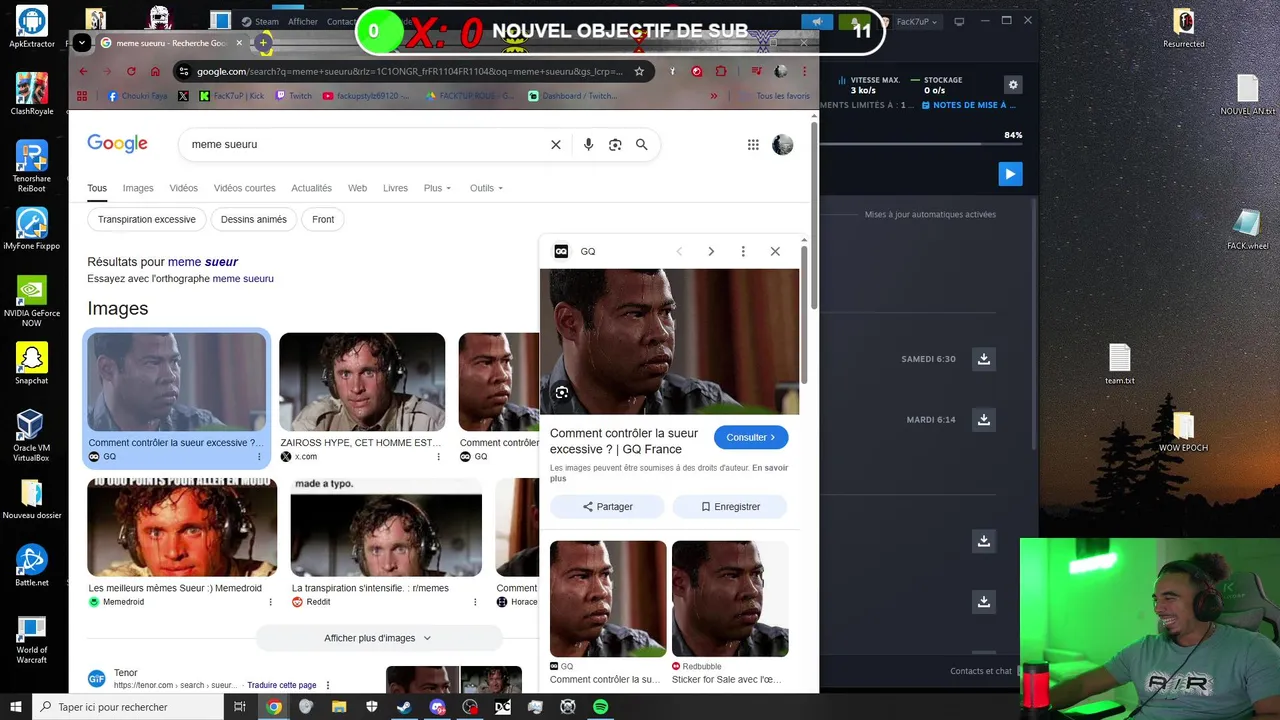Click the Google results page scrollbar
This screenshot has width=1280, height=720.
pos(814,215)
